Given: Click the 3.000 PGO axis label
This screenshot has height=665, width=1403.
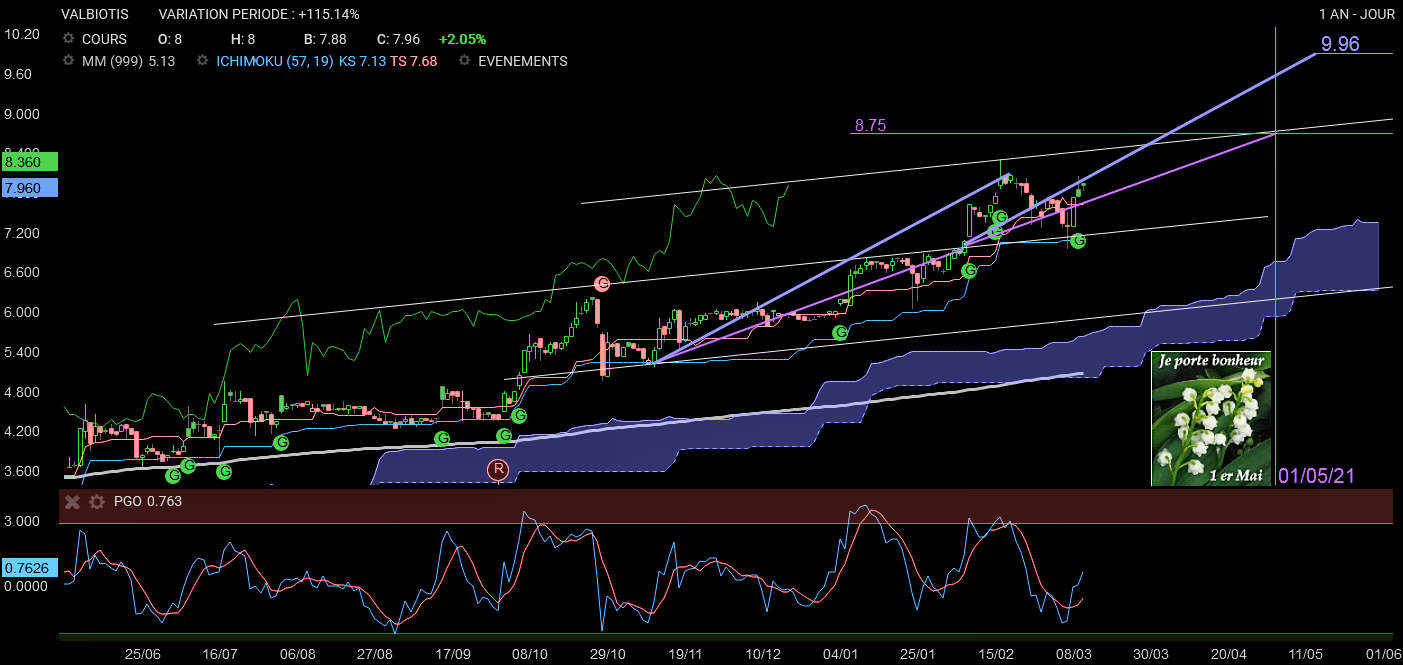Looking at the screenshot, I should (x=22, y=522).
